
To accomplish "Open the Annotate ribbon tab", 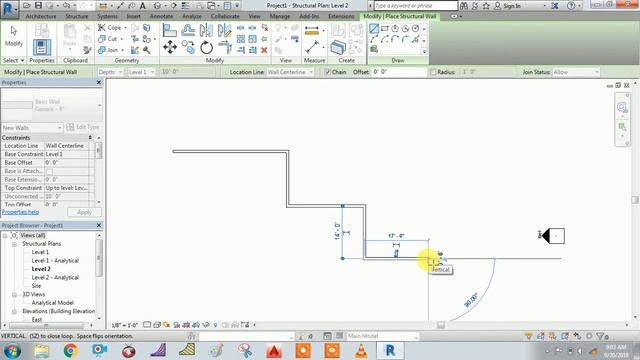I will coord(161,16).
